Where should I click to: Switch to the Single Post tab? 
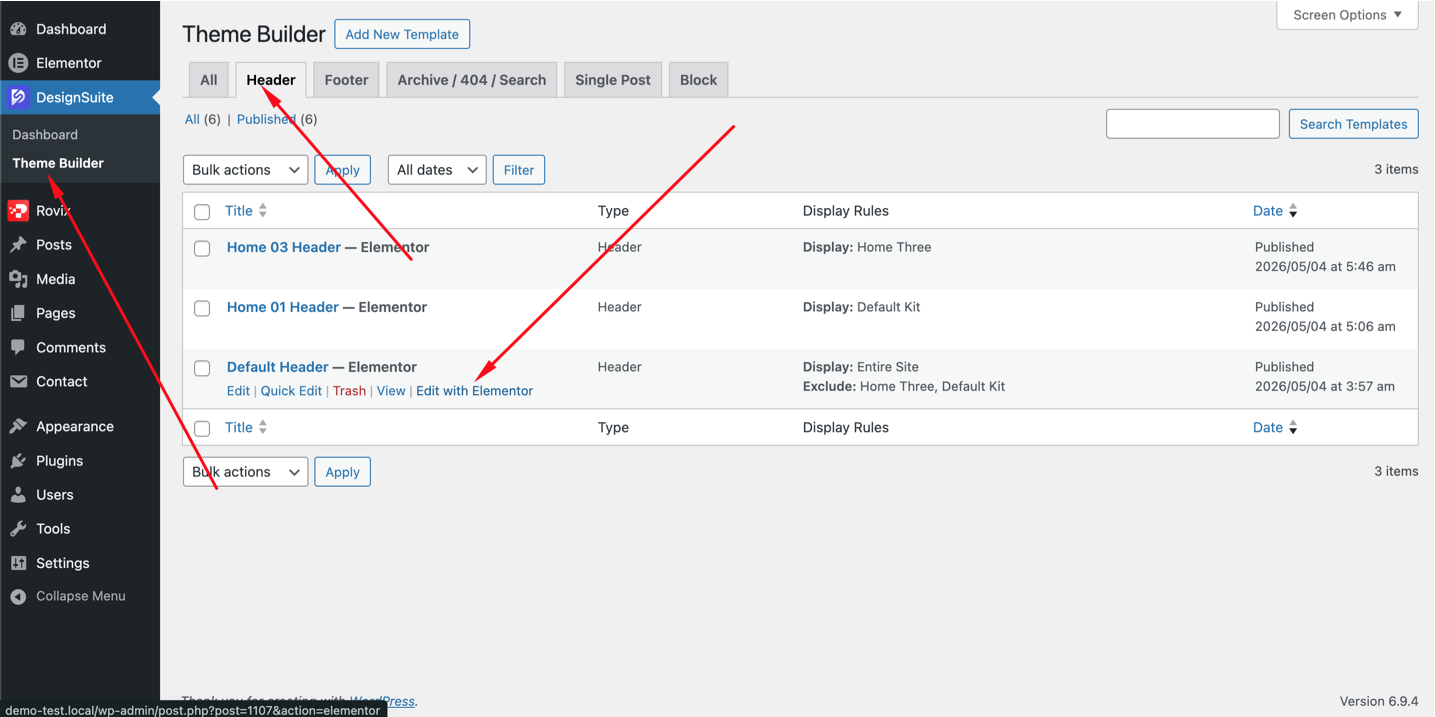[613, 80]
